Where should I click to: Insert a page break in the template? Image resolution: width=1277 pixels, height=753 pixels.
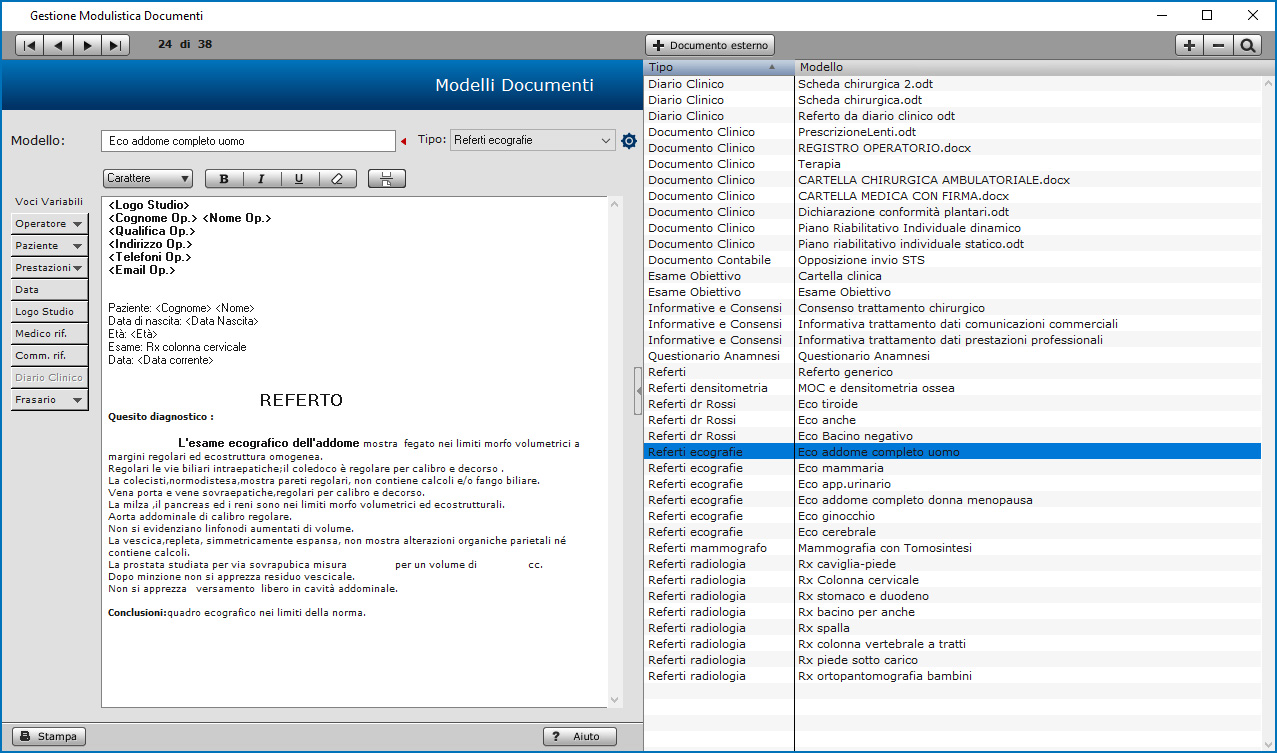pyautogui.click(x=386, y=179)
